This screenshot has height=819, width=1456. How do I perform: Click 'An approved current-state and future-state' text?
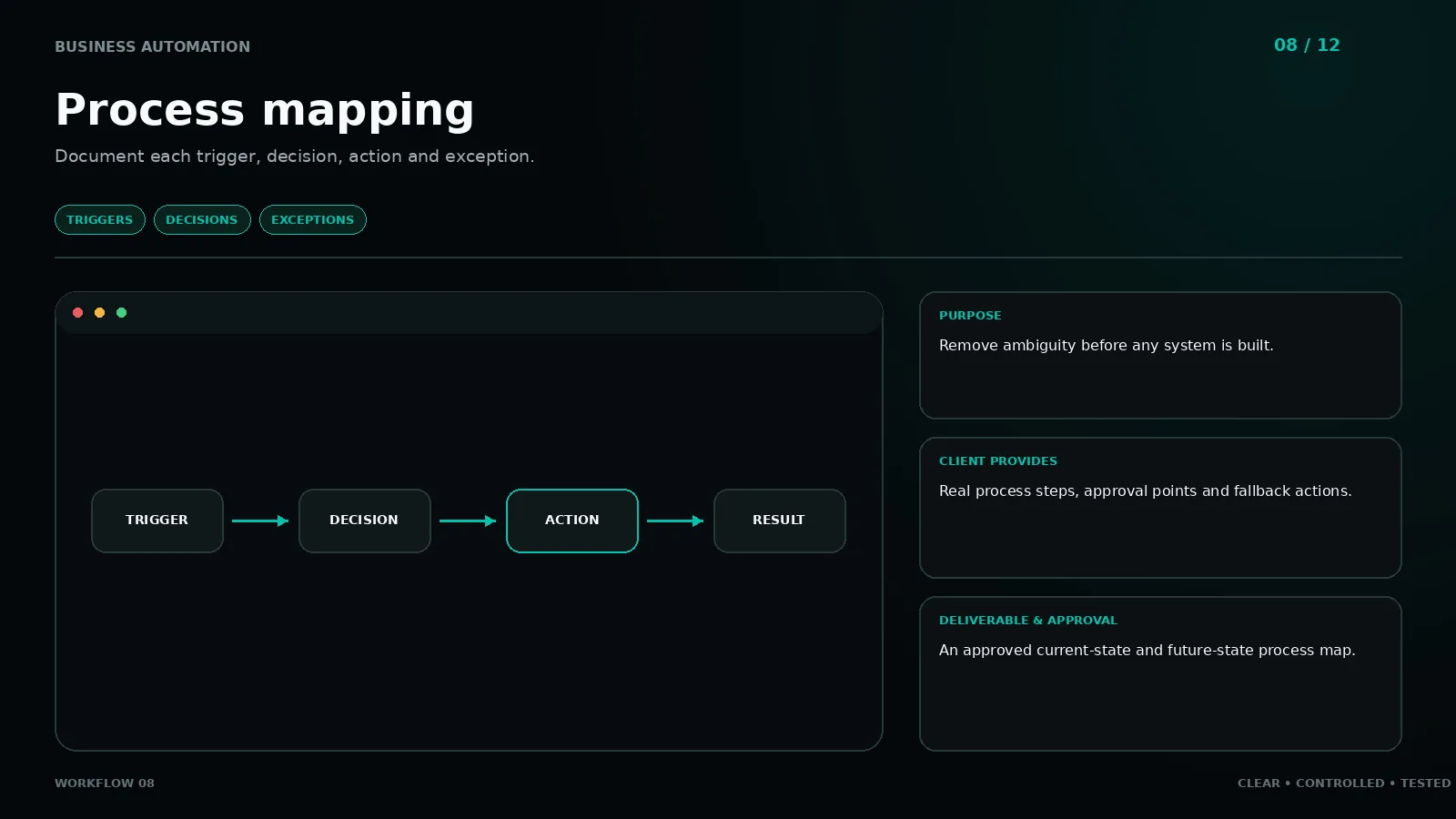click(1097, 651)
